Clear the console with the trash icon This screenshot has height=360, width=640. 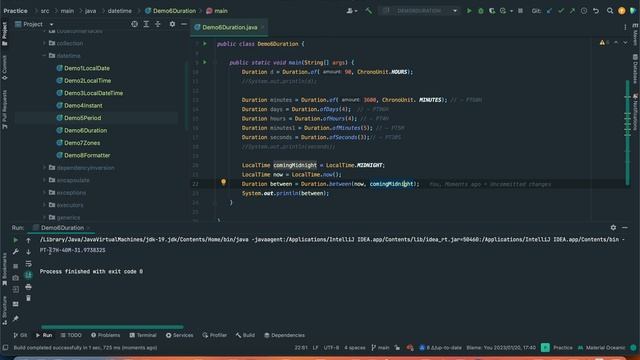(28, 298)
